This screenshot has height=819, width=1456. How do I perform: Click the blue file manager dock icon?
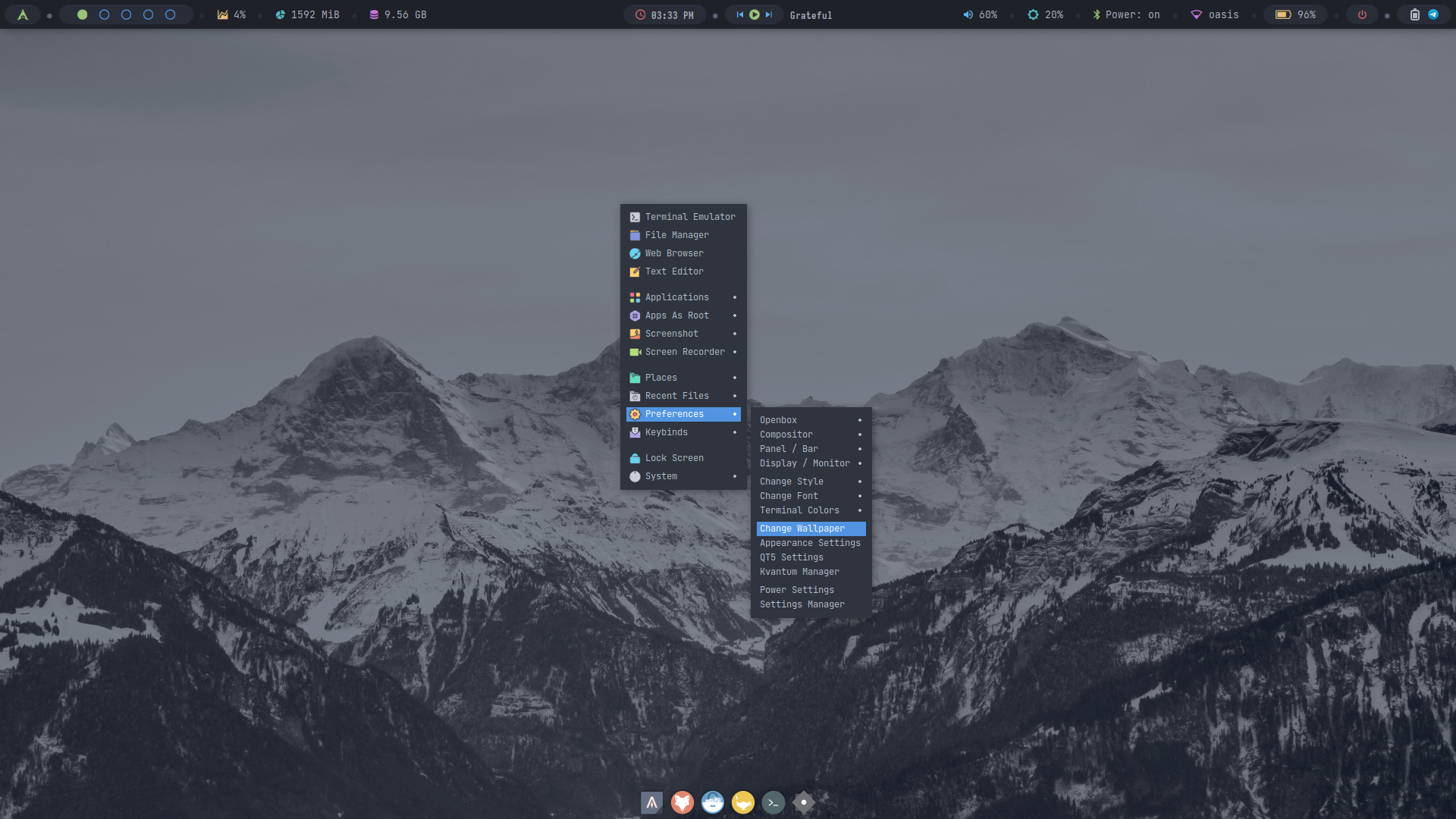point(712,802)
